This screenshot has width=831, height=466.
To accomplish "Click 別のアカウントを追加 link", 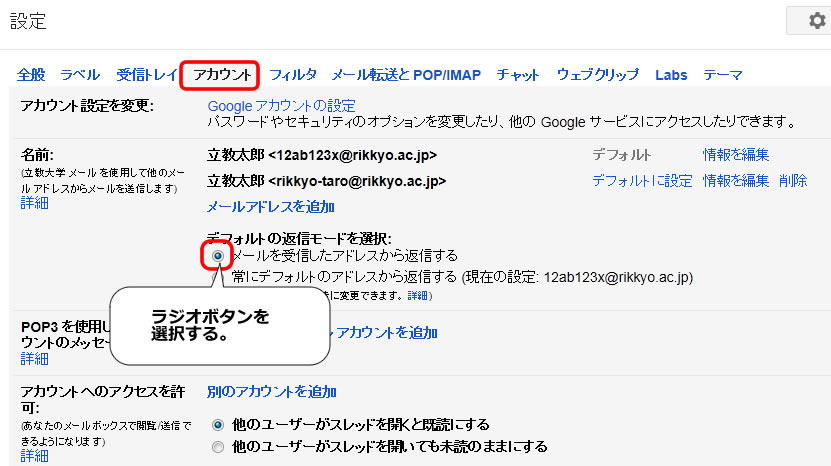I will [x=272, y=392].
